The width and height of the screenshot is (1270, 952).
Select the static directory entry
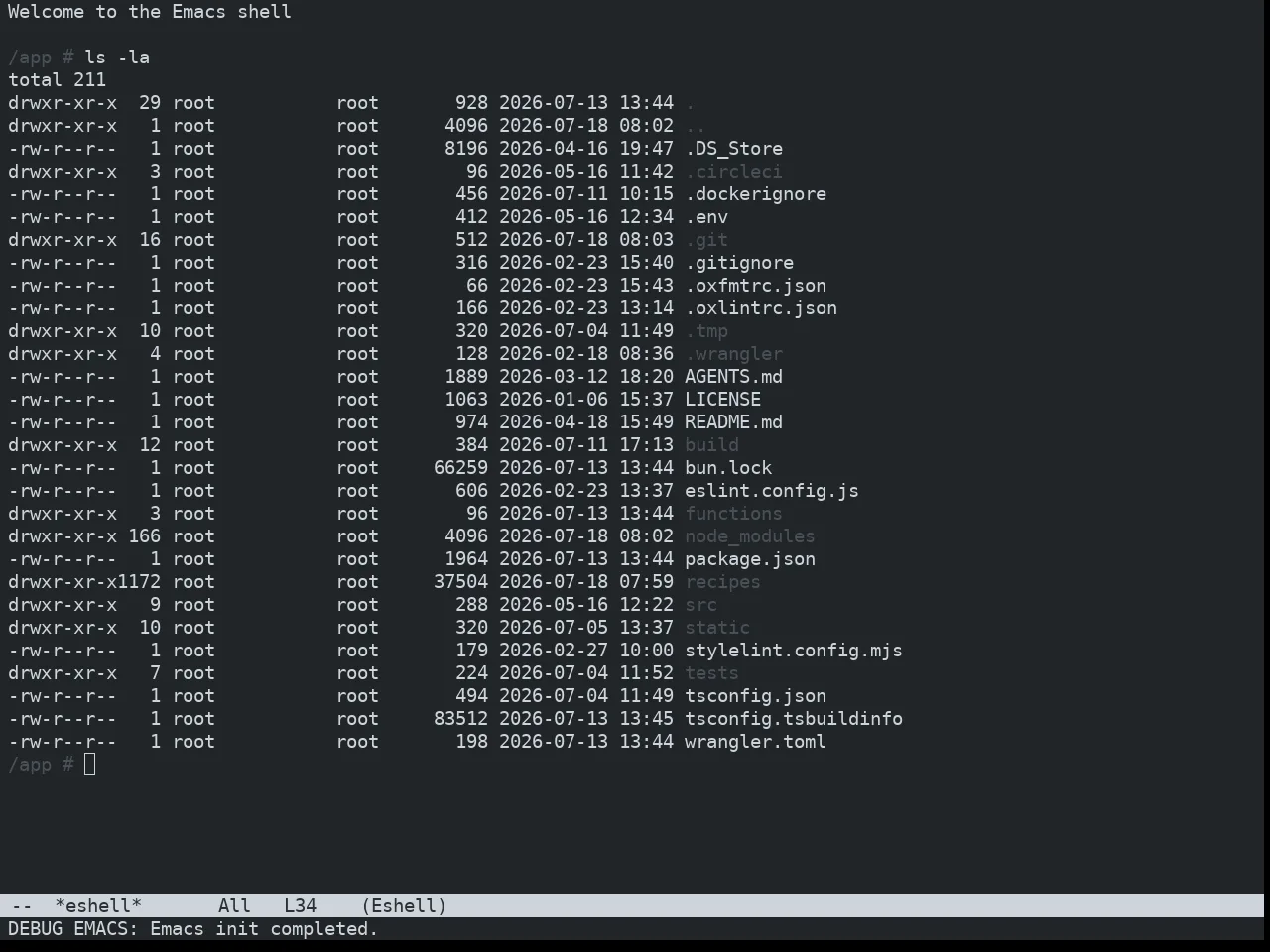click(717, 628)
